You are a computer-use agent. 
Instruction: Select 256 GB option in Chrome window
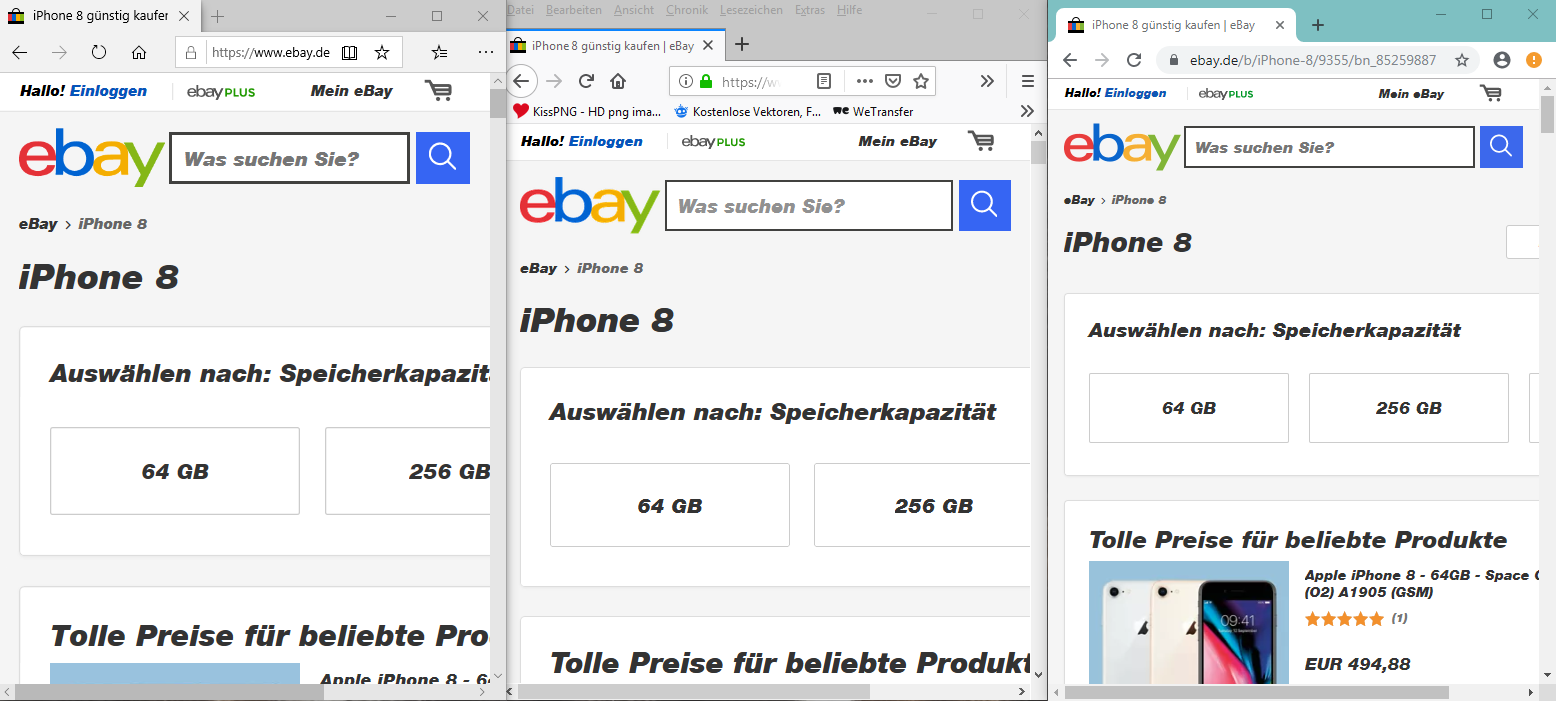click(1409, 408)
